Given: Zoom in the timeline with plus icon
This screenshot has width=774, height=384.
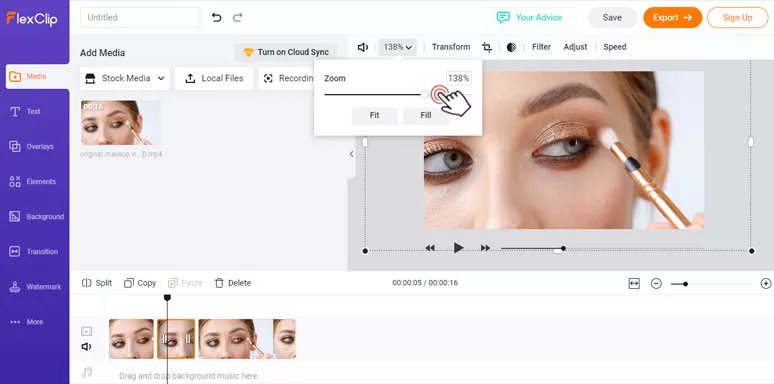Looking at the screenshot, I should [766, 284].
